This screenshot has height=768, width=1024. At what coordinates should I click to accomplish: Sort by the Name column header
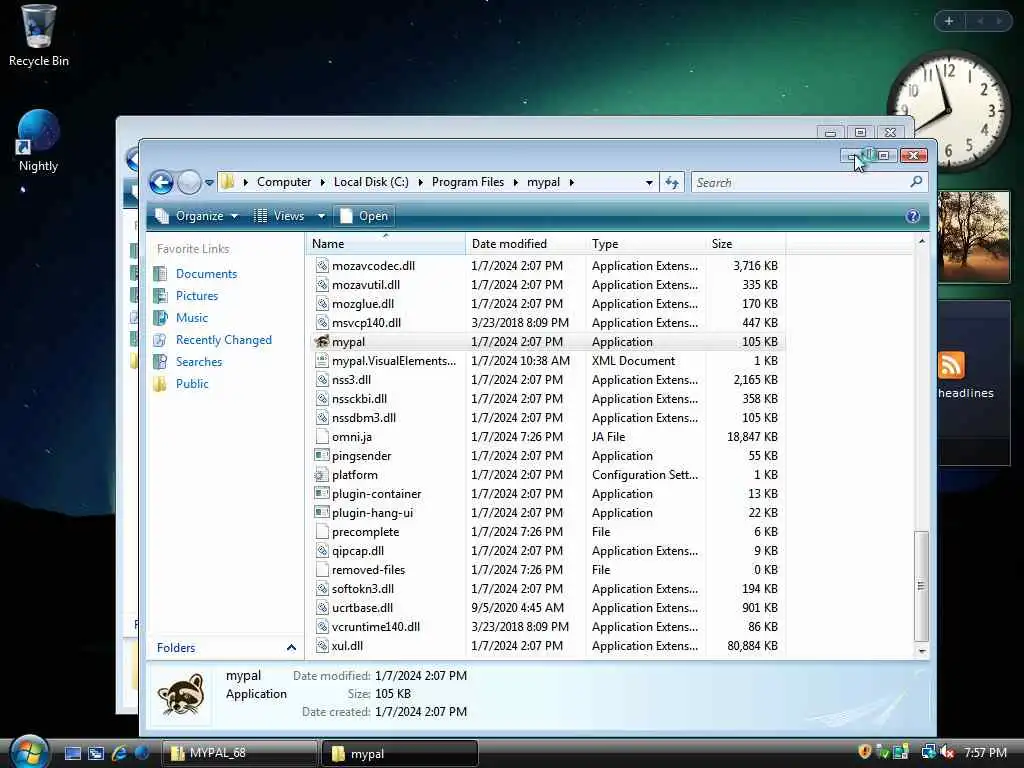point(385,244)
